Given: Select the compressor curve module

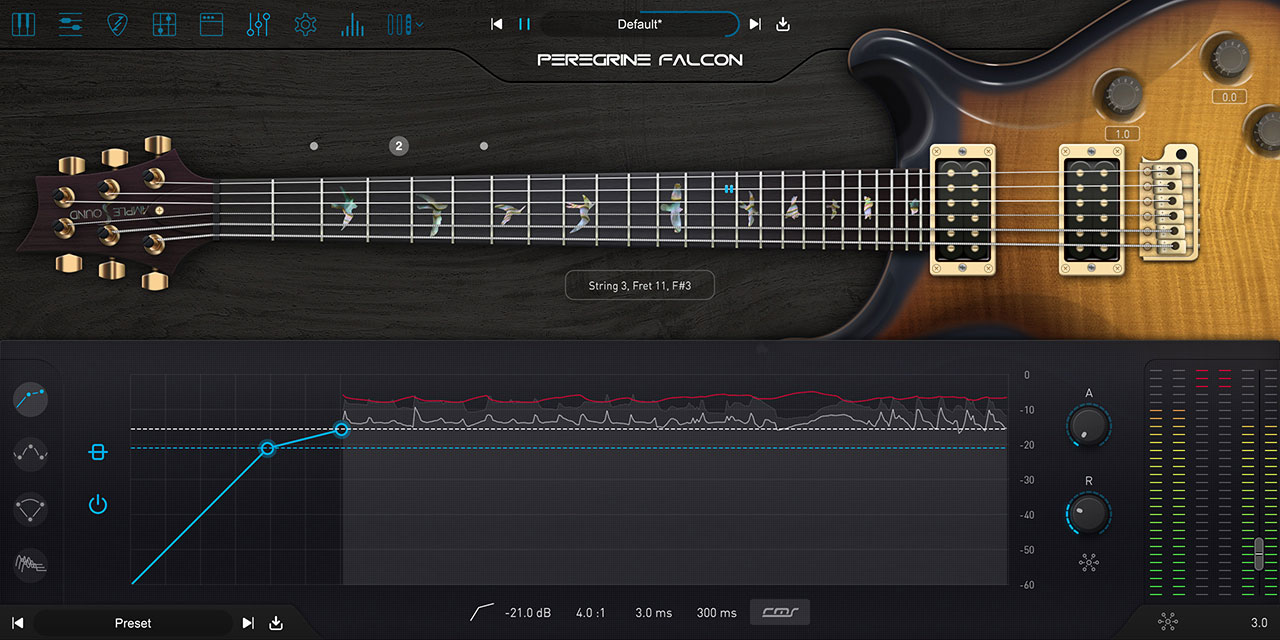Looking at the screenshot, I should pos(31,400).
